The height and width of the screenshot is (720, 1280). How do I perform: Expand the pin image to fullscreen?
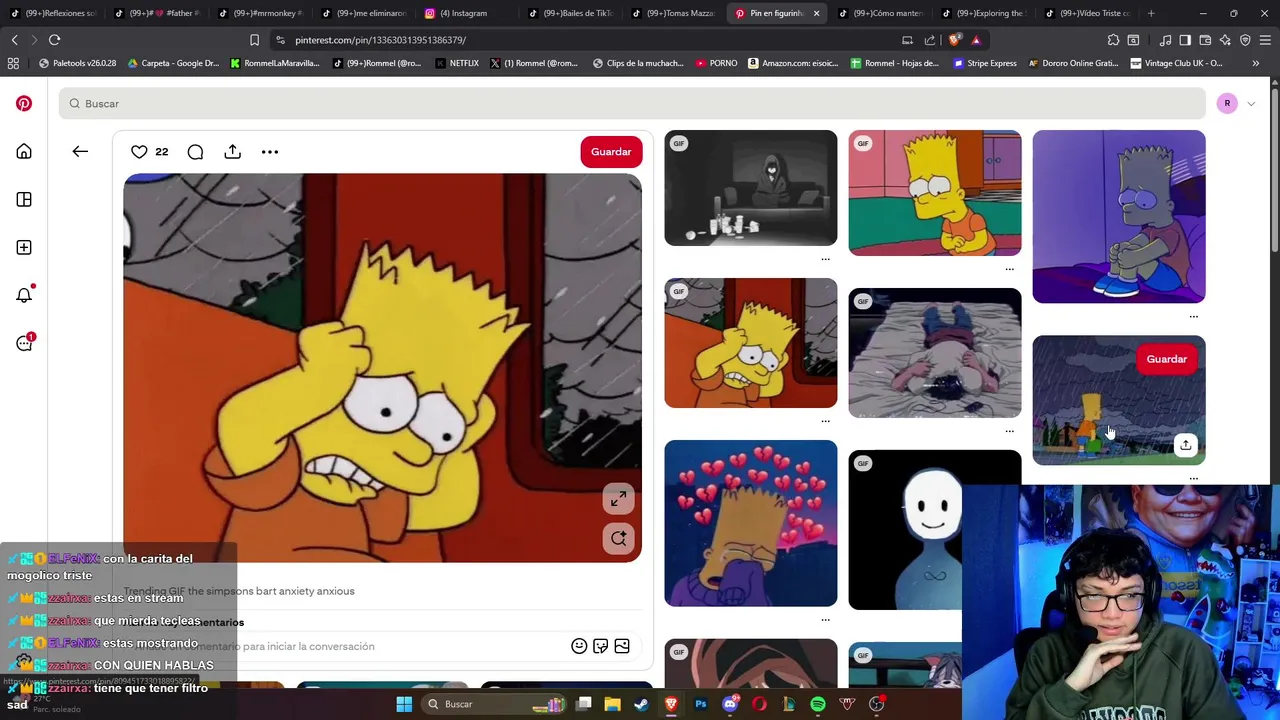tap(618, 499)
